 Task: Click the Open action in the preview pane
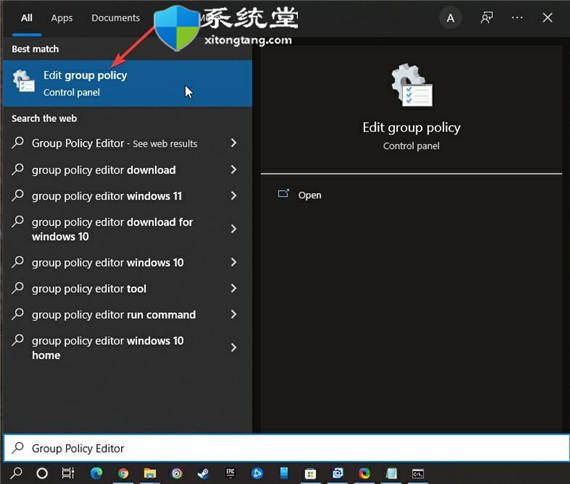pyautogui.click(x=310, y=195)
